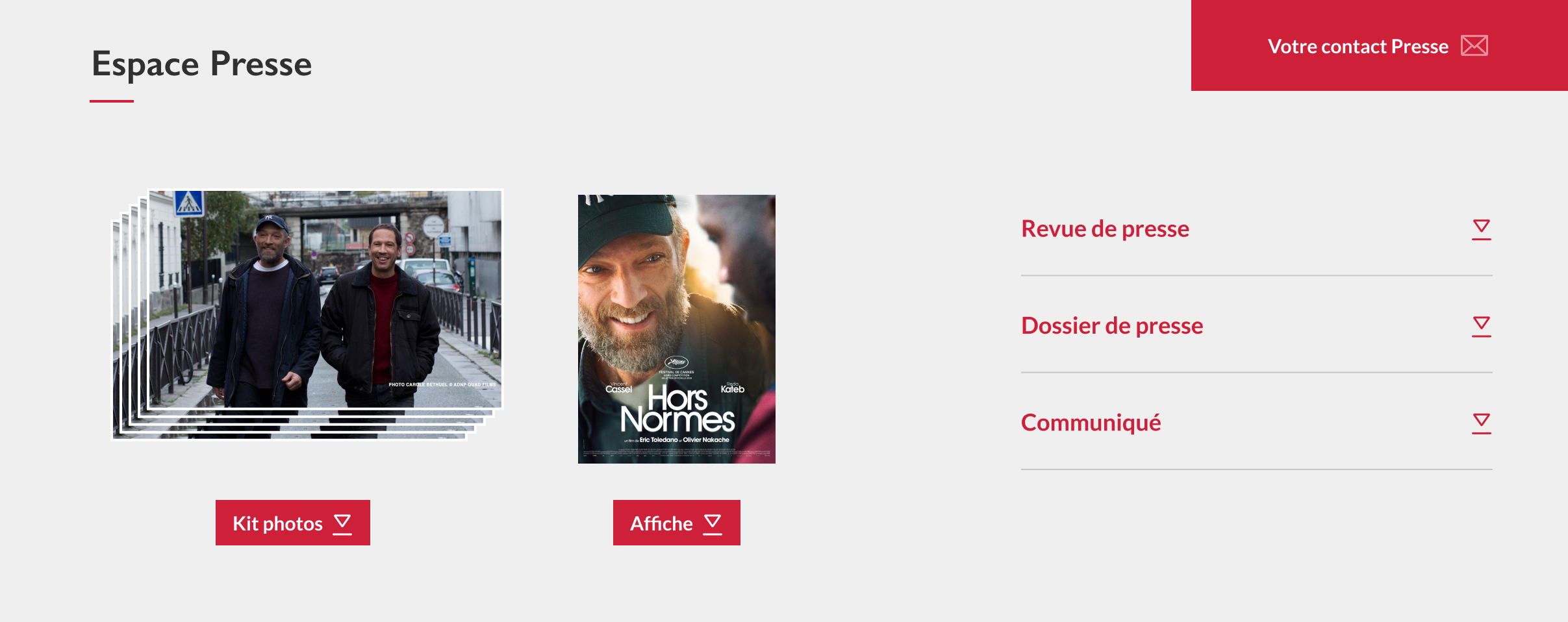Click the envelope icon beside Votre contact Presse
1568x622 pixels.
click(x=1474, y=46)
